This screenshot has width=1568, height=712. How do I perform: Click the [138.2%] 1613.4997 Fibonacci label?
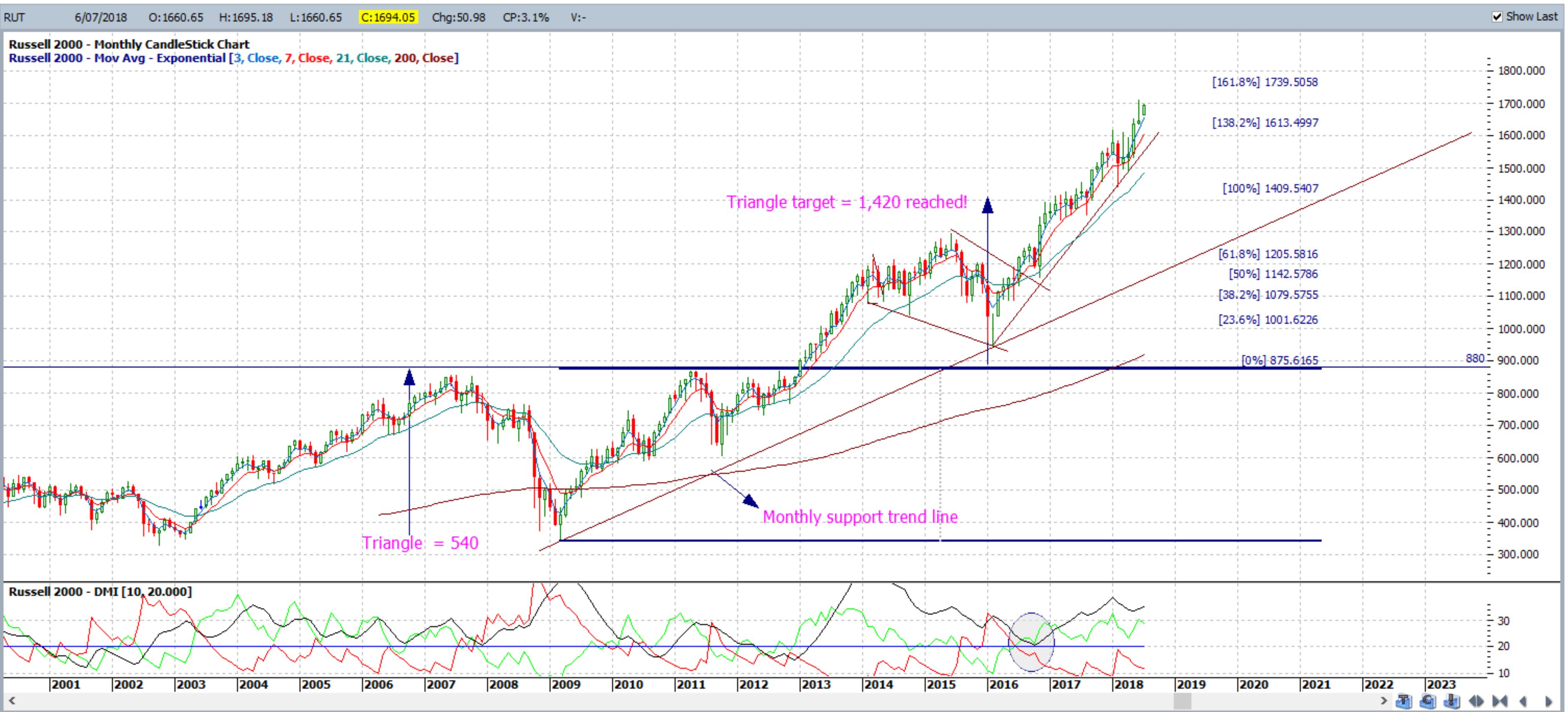click(x=1265, y=123)
